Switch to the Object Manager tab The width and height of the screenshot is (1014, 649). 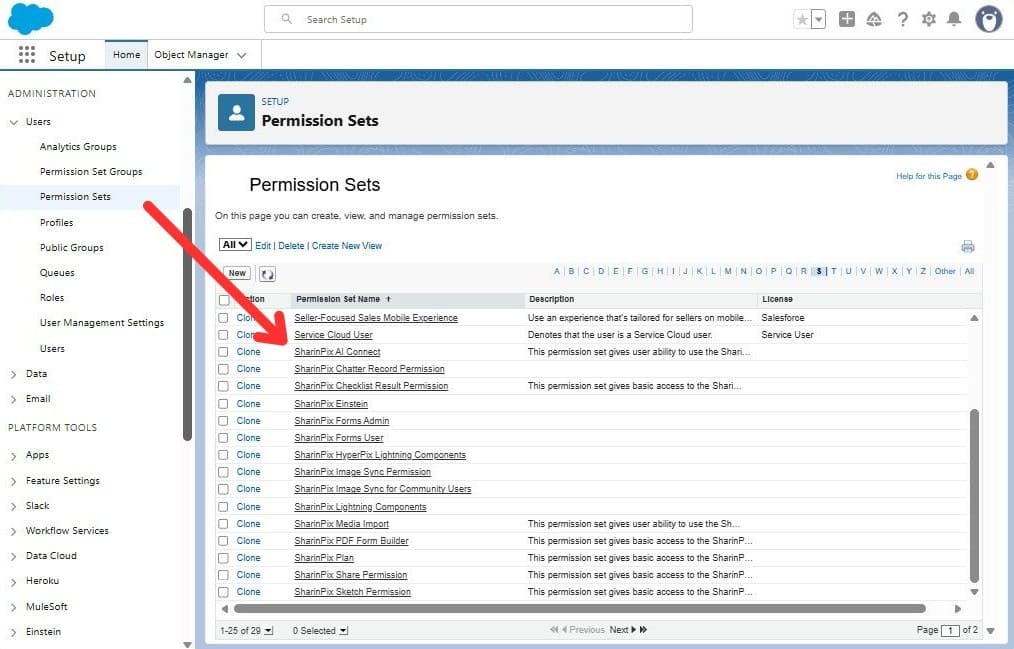click(x=194, y=55)
